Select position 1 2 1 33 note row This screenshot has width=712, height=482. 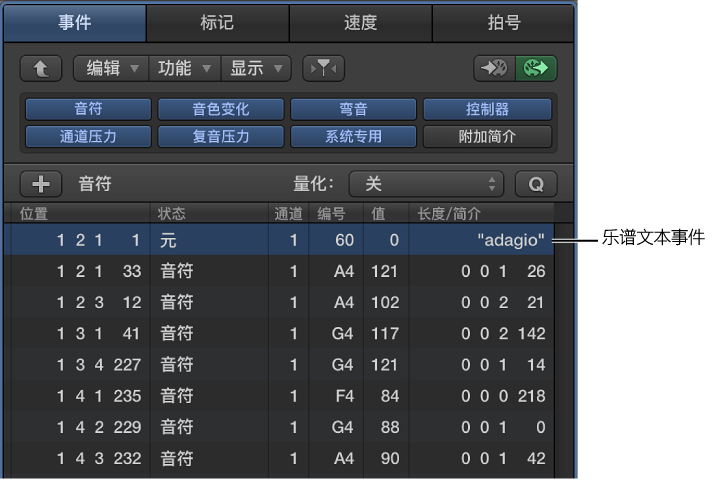click(x=279, y=271)
